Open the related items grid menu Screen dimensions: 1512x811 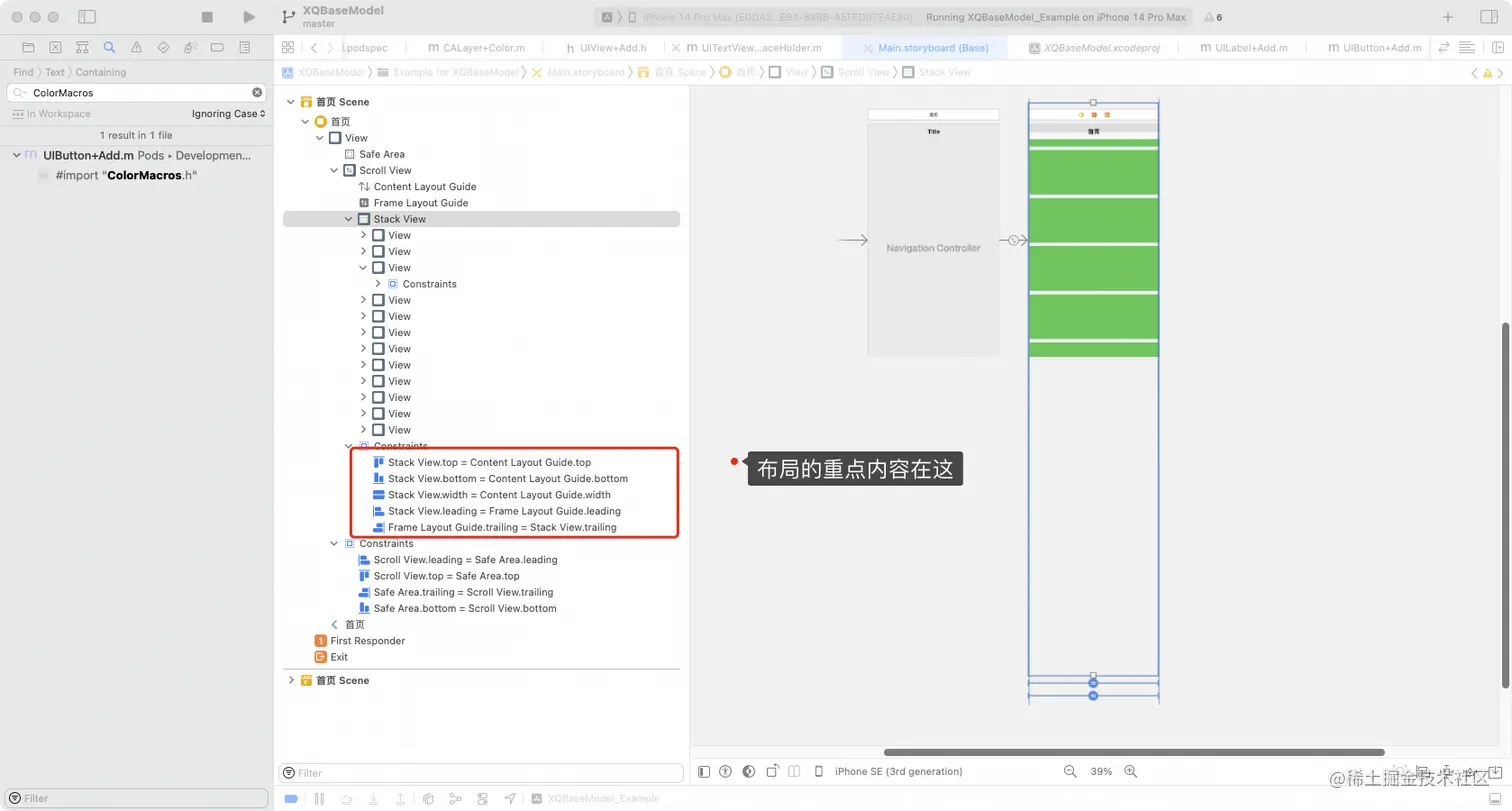[x=288, y=47]
